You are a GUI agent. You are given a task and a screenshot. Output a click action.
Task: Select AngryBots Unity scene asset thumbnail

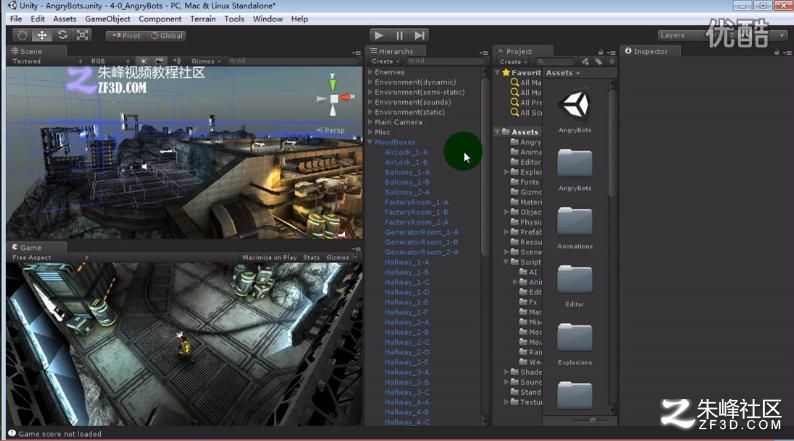coord(575,105)
